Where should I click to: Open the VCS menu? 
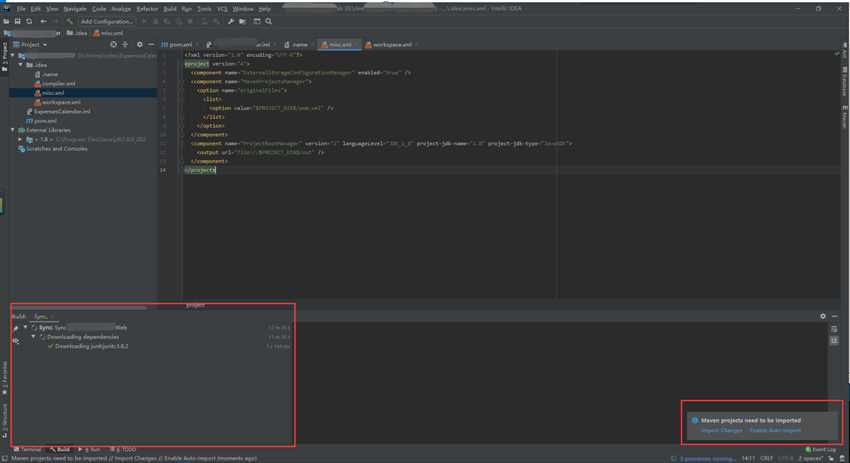(x=222, y=9)
